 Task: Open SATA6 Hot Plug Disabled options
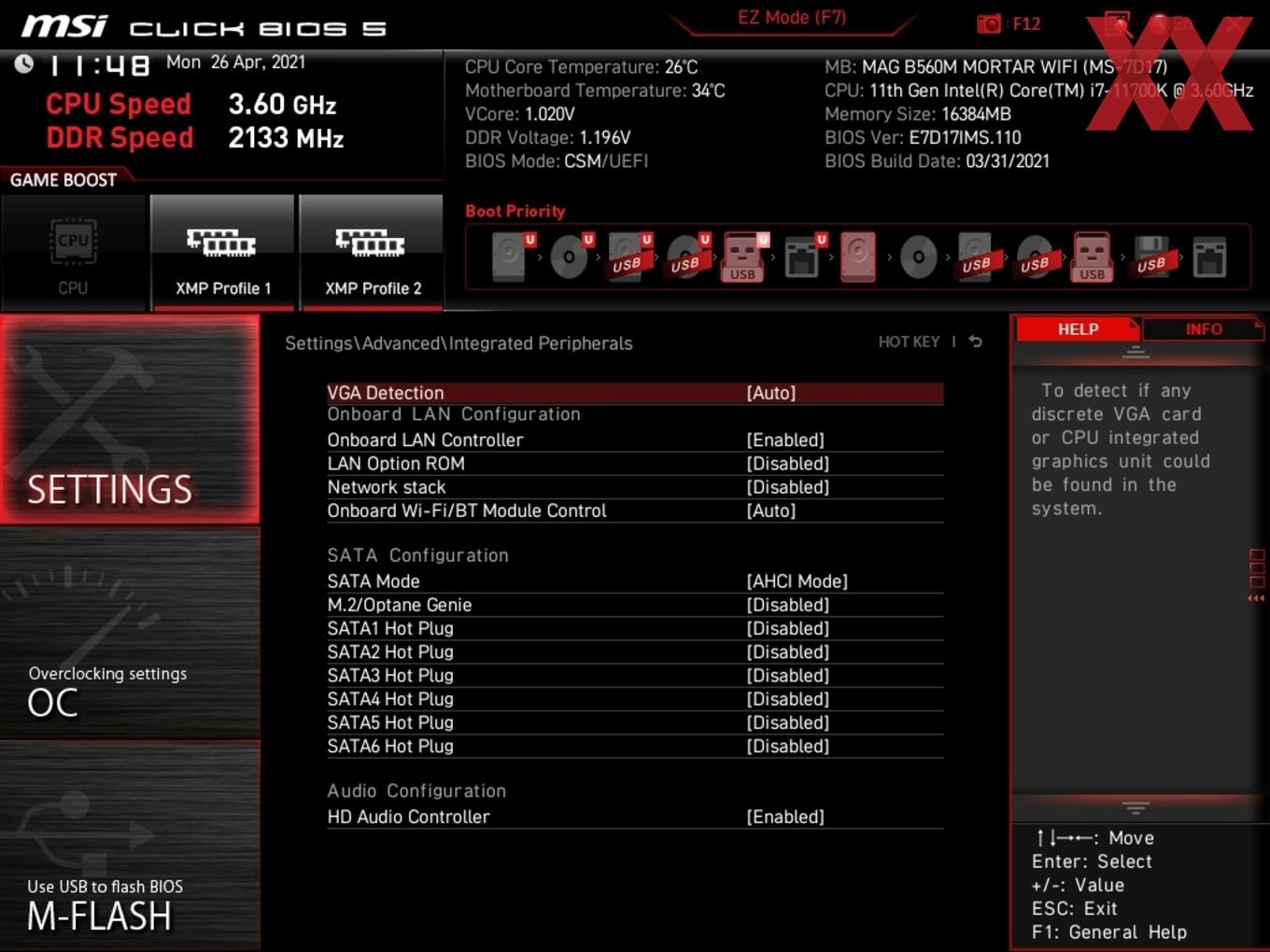pos(788,746)
